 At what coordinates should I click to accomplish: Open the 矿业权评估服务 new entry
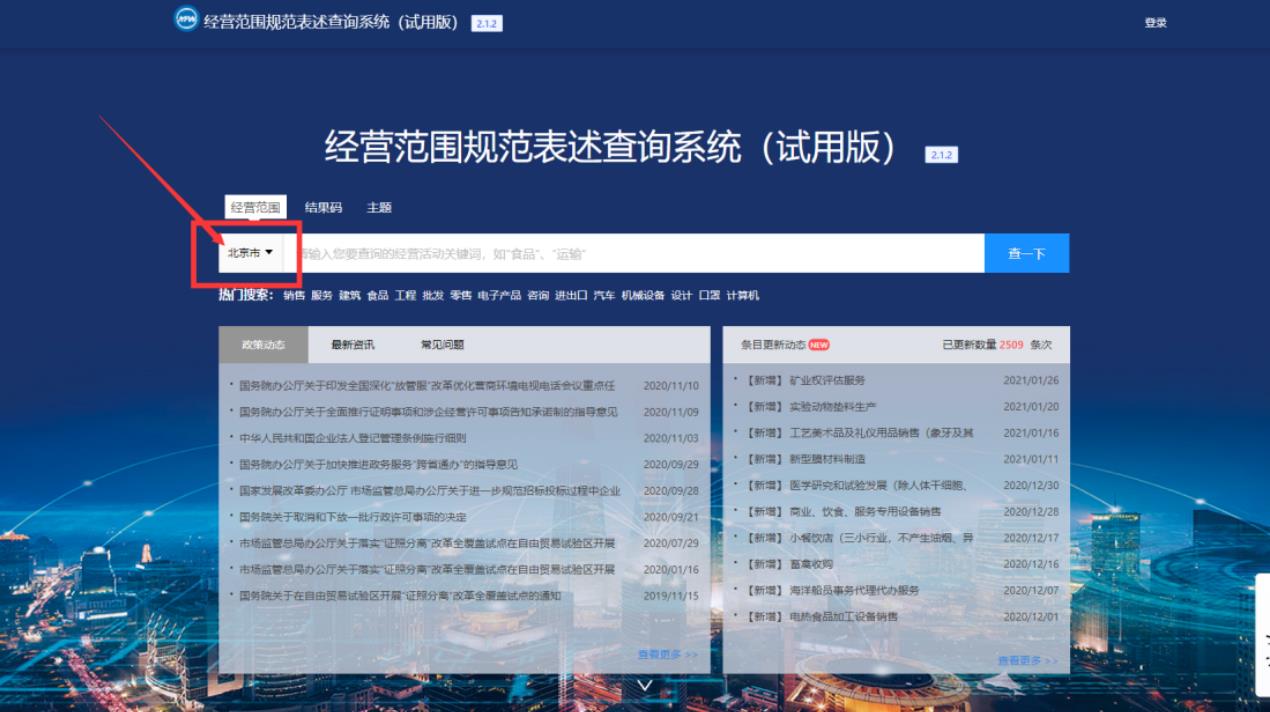[827, 381]
